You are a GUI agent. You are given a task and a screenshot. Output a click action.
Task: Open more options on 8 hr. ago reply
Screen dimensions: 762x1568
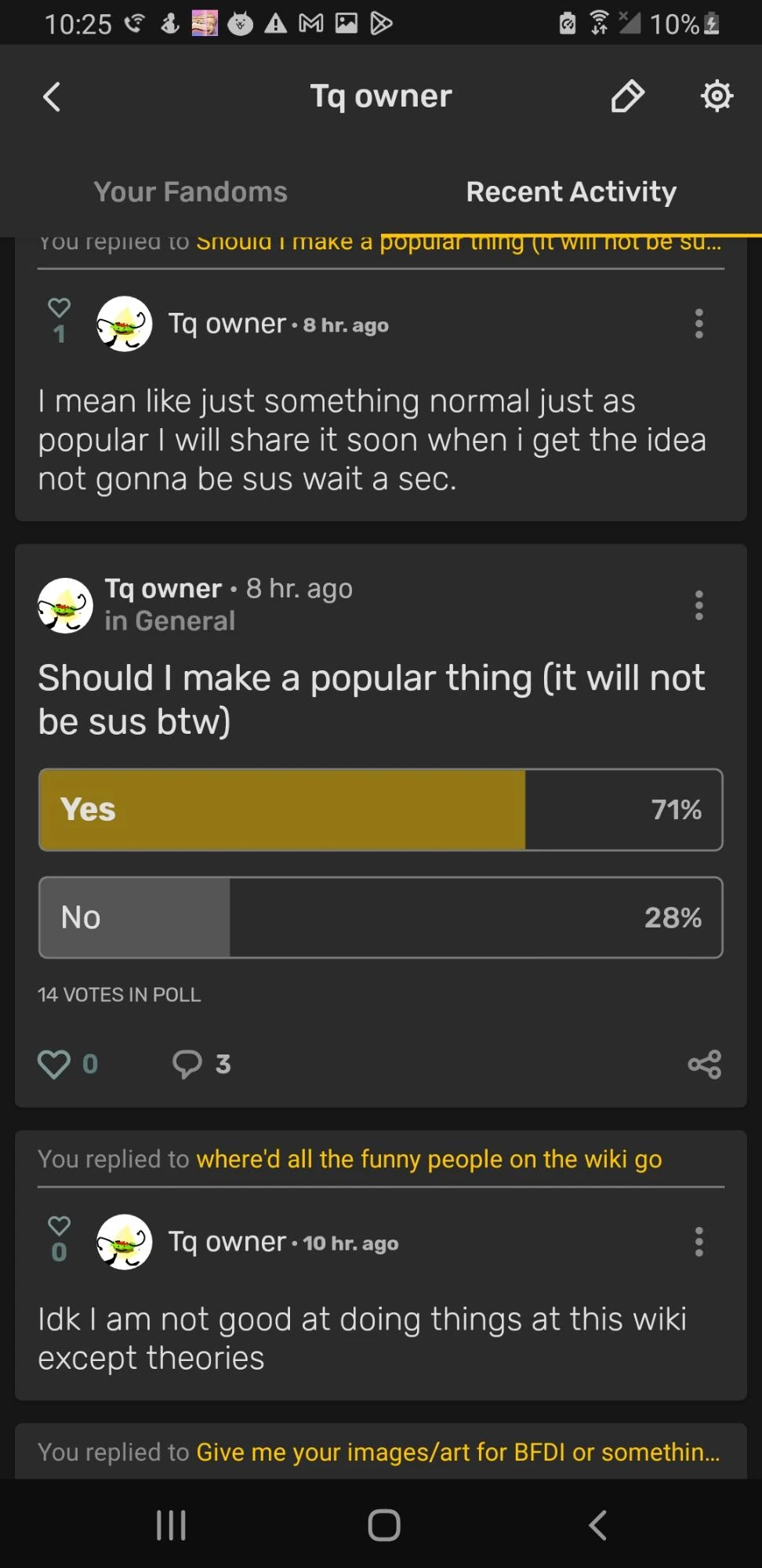(698, 324)
